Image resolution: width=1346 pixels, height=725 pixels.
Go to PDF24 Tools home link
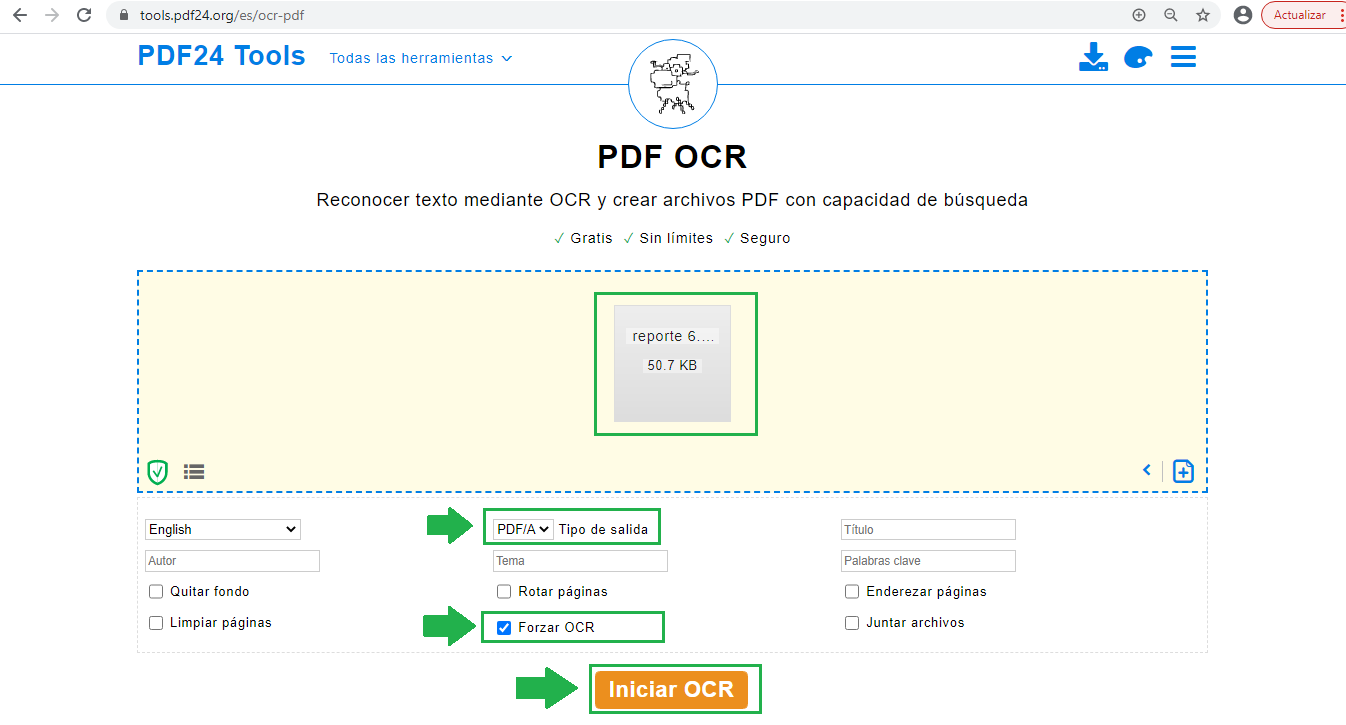(x=221, y=56)
